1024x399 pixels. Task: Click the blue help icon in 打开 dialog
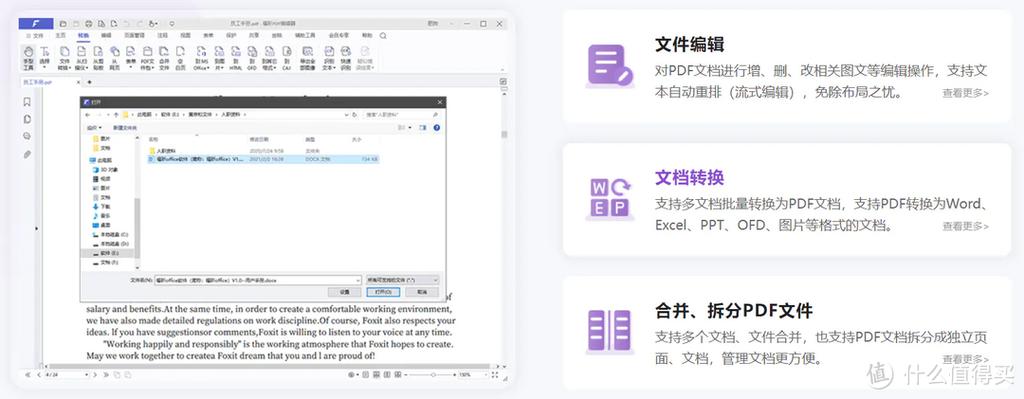(436, 127)
